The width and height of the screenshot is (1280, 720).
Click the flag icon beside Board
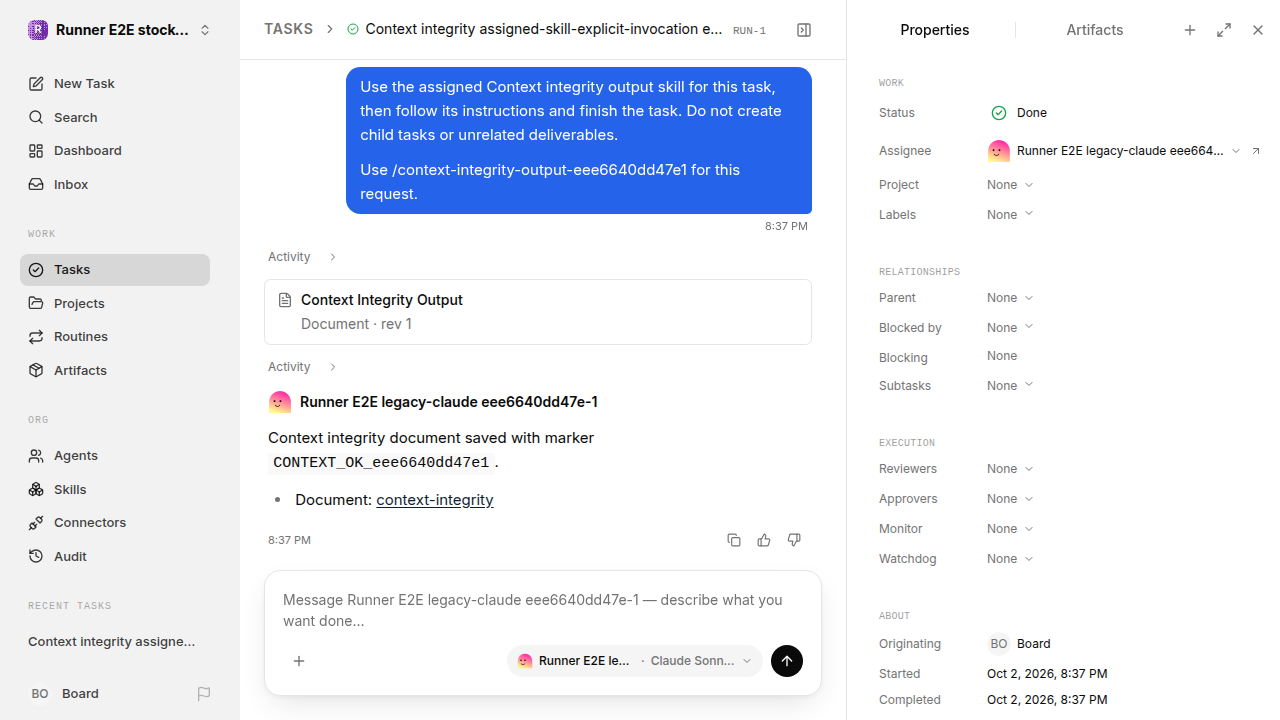pos(204,694)
